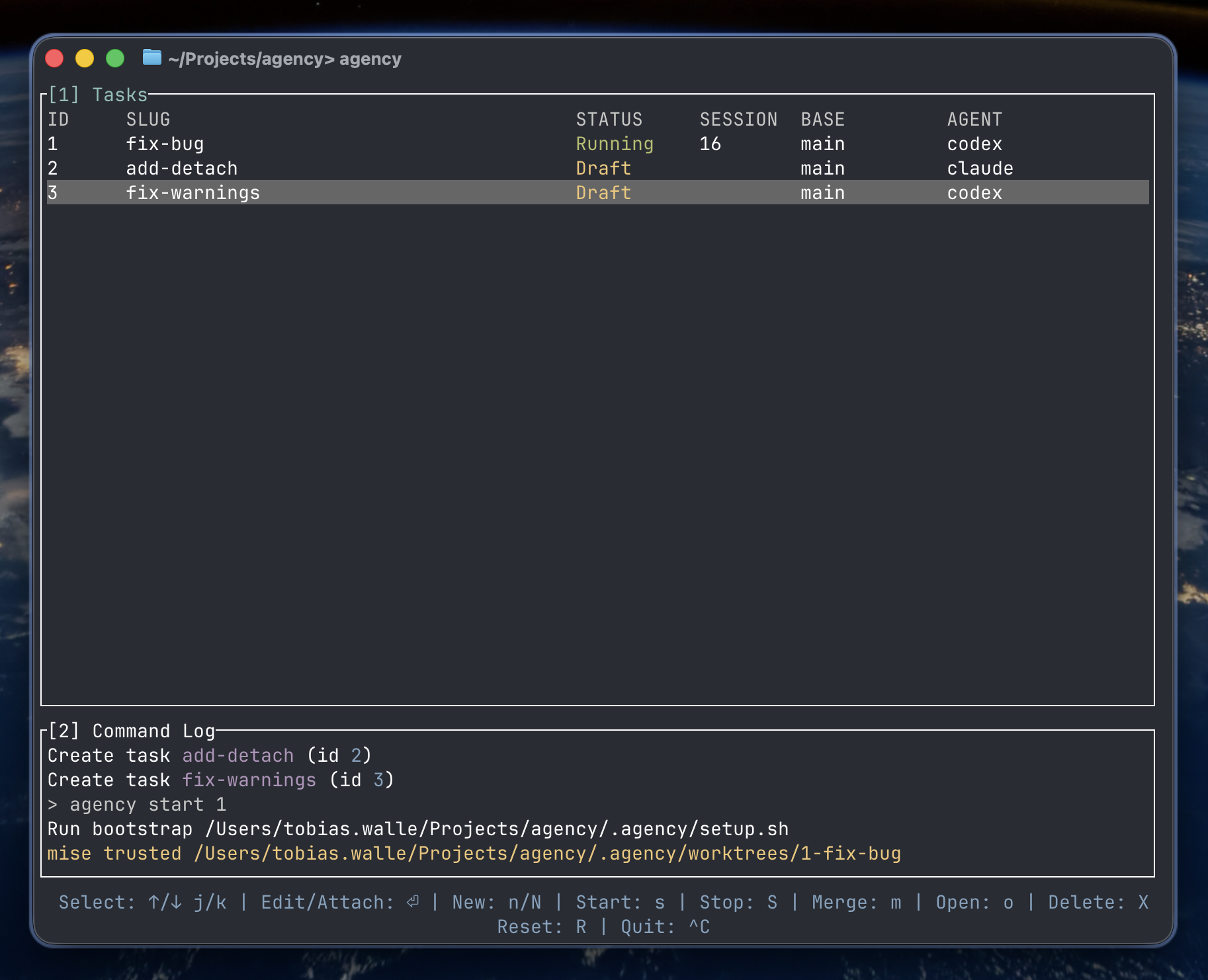Click the Start: s shortcut hint
1208x980 pixels.
click(x=620, y=903)
